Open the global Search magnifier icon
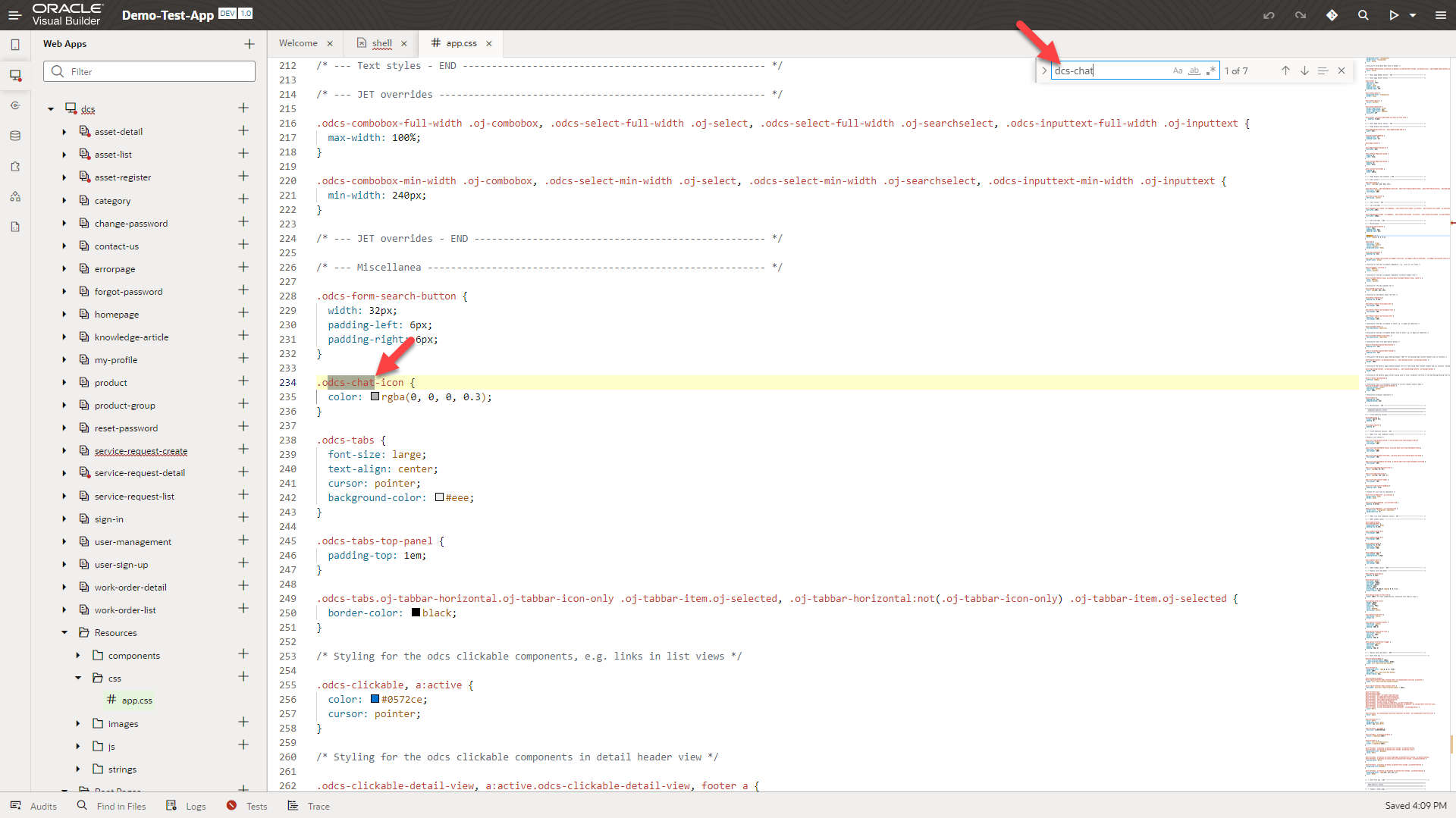 [1363, 15]
